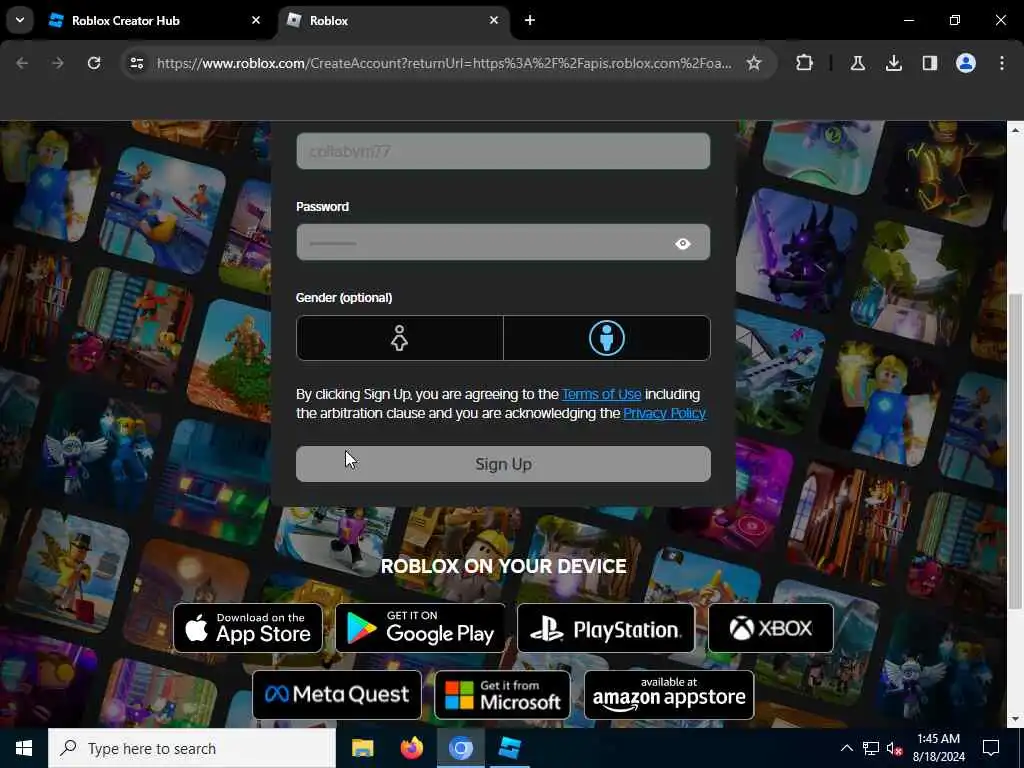The height and width of the screenshot is (768, 1024).
Task: Open the Chrome three-dot menu
Action: [x=1002, y=63]
